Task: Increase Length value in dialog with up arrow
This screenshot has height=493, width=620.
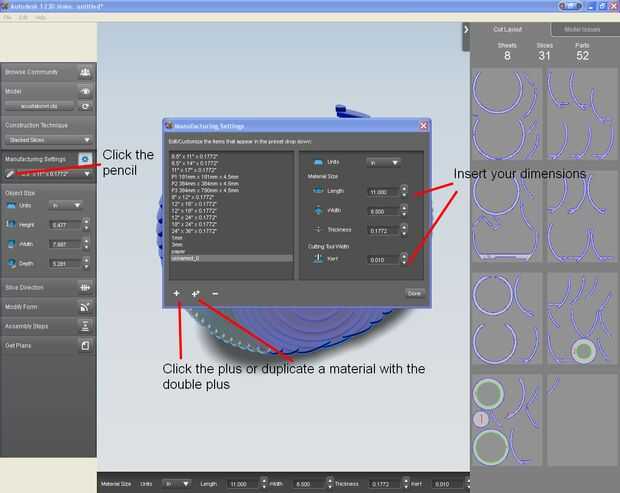Action: click(x=404, y=188)
